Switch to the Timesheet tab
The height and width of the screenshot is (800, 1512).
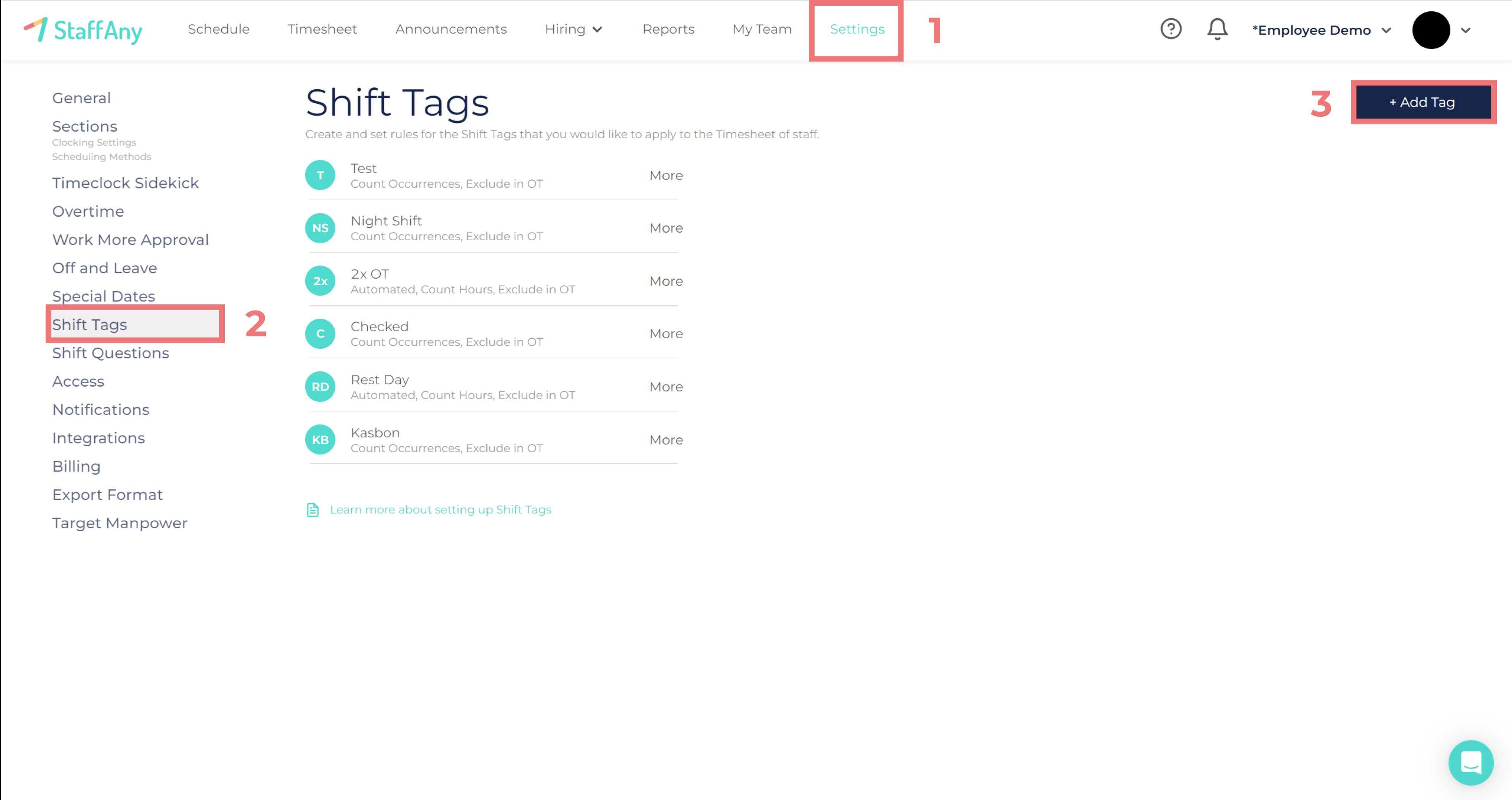click(x=322, y=29)
